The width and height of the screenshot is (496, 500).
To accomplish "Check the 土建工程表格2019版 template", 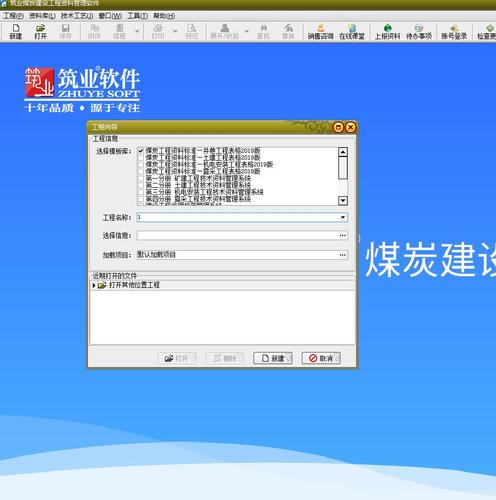I will pyautogui.click(x=141, y=158).
